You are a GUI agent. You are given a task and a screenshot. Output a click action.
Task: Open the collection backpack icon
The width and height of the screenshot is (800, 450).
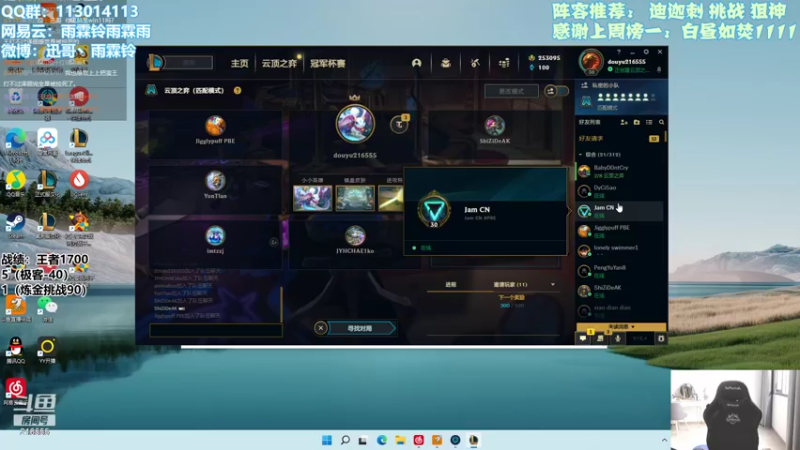tap(445, 63)
